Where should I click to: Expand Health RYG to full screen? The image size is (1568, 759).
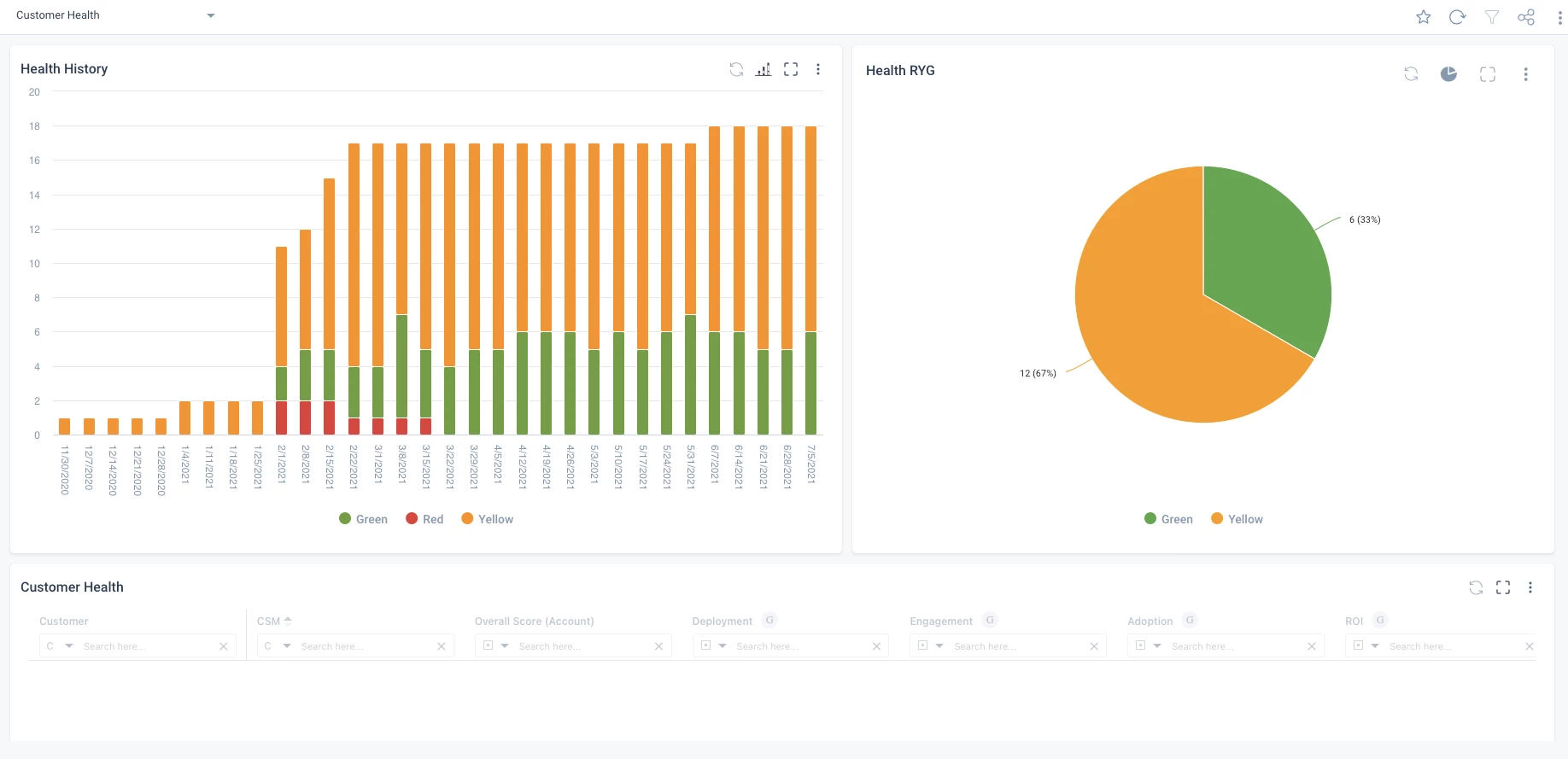coord(1488,74)
